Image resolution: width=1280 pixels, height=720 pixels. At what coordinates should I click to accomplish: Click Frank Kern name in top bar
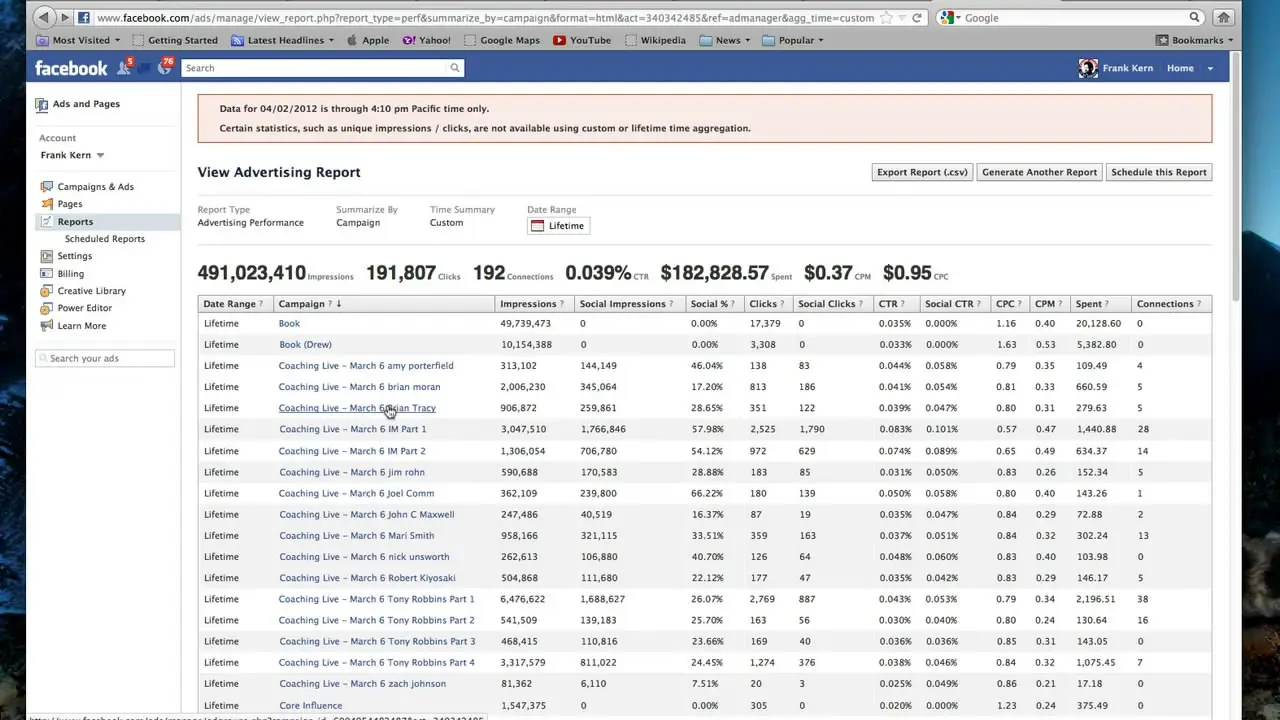click(x=1127, y=68)
